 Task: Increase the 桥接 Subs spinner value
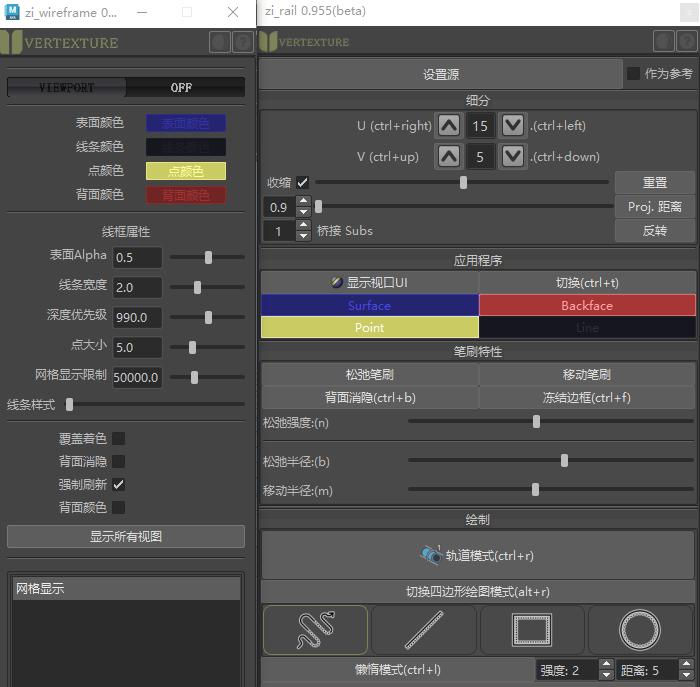[x=303, y=226]
